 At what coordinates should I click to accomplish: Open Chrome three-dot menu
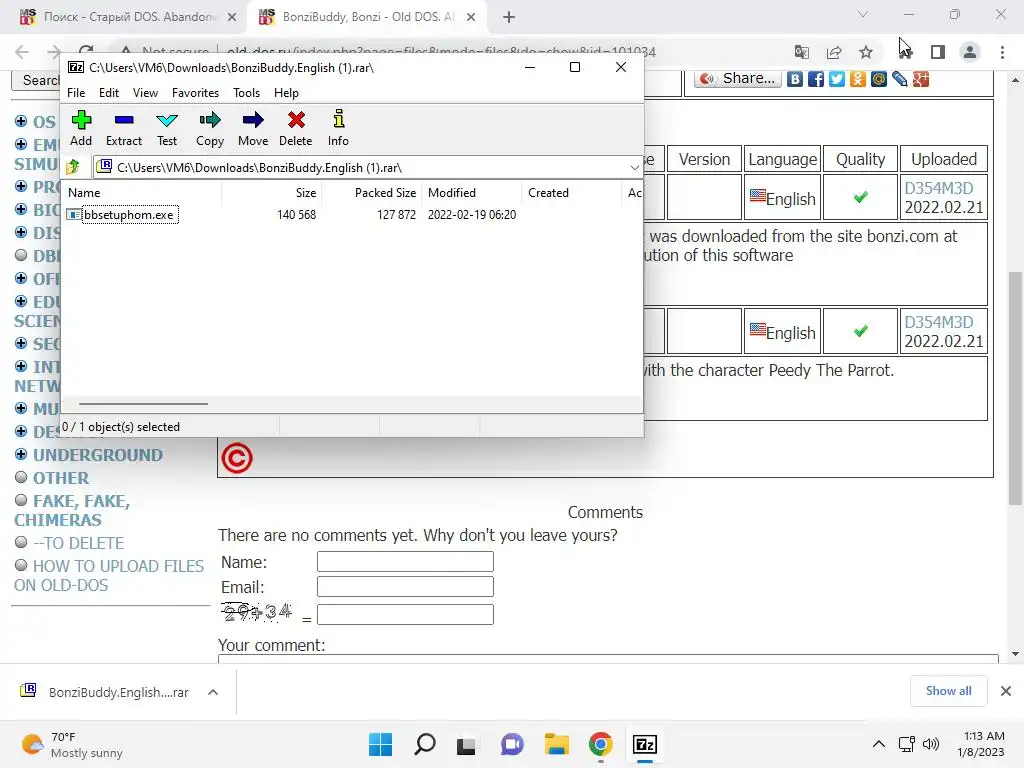pyautogui.click(x=1002, y=52)
